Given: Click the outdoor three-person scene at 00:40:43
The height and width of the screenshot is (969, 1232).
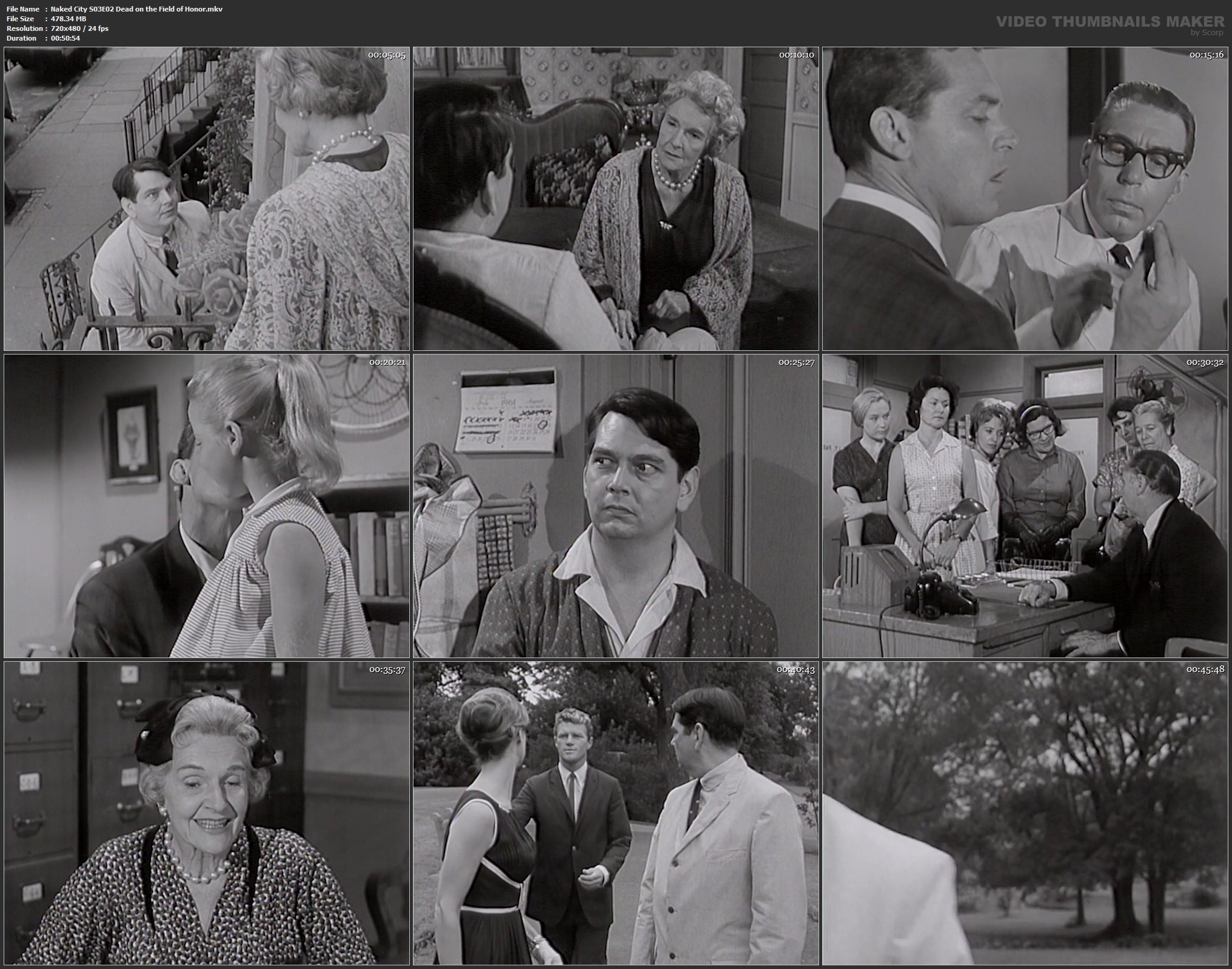Looking at the screenshot, I should 615,813.
